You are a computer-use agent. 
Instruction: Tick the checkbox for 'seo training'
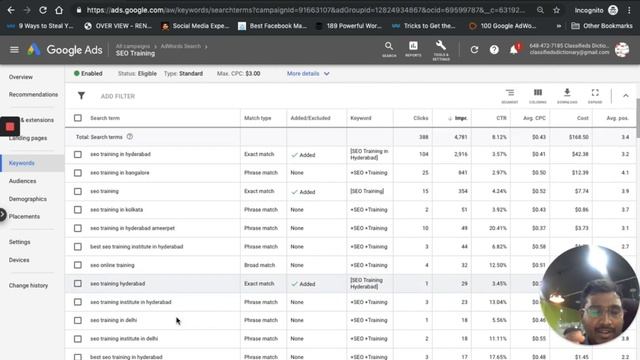pos(78,191)
